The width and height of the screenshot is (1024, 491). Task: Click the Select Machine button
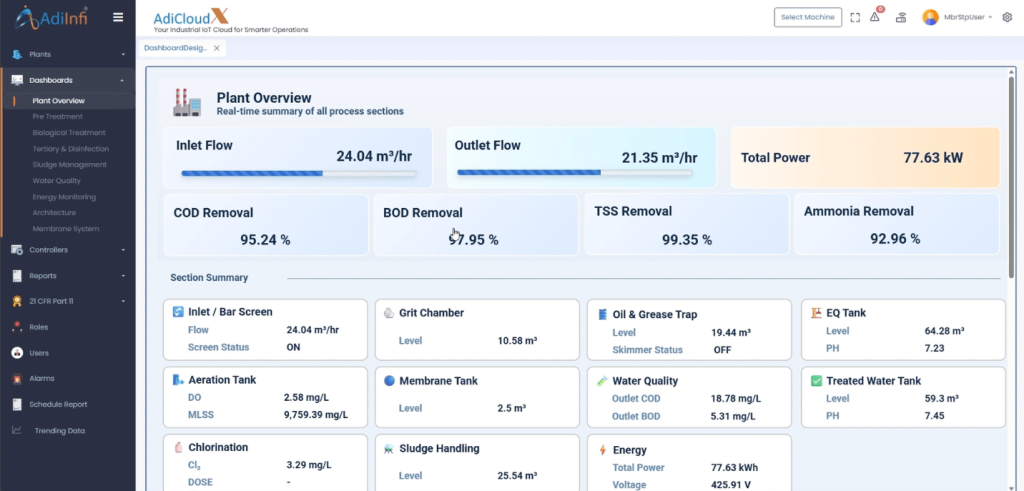point(808,18)
